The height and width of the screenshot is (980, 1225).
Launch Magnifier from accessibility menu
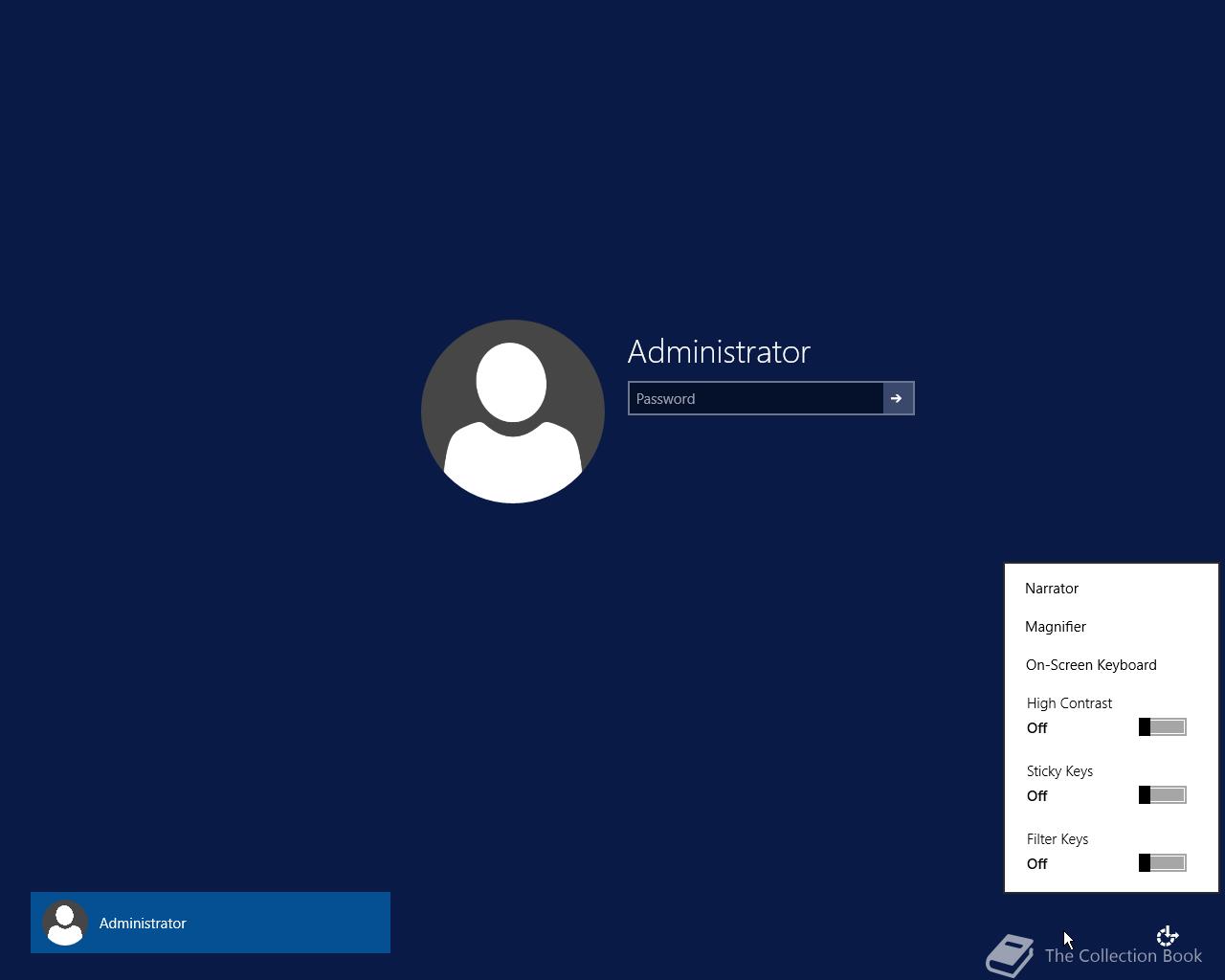tap(1056, 627)
